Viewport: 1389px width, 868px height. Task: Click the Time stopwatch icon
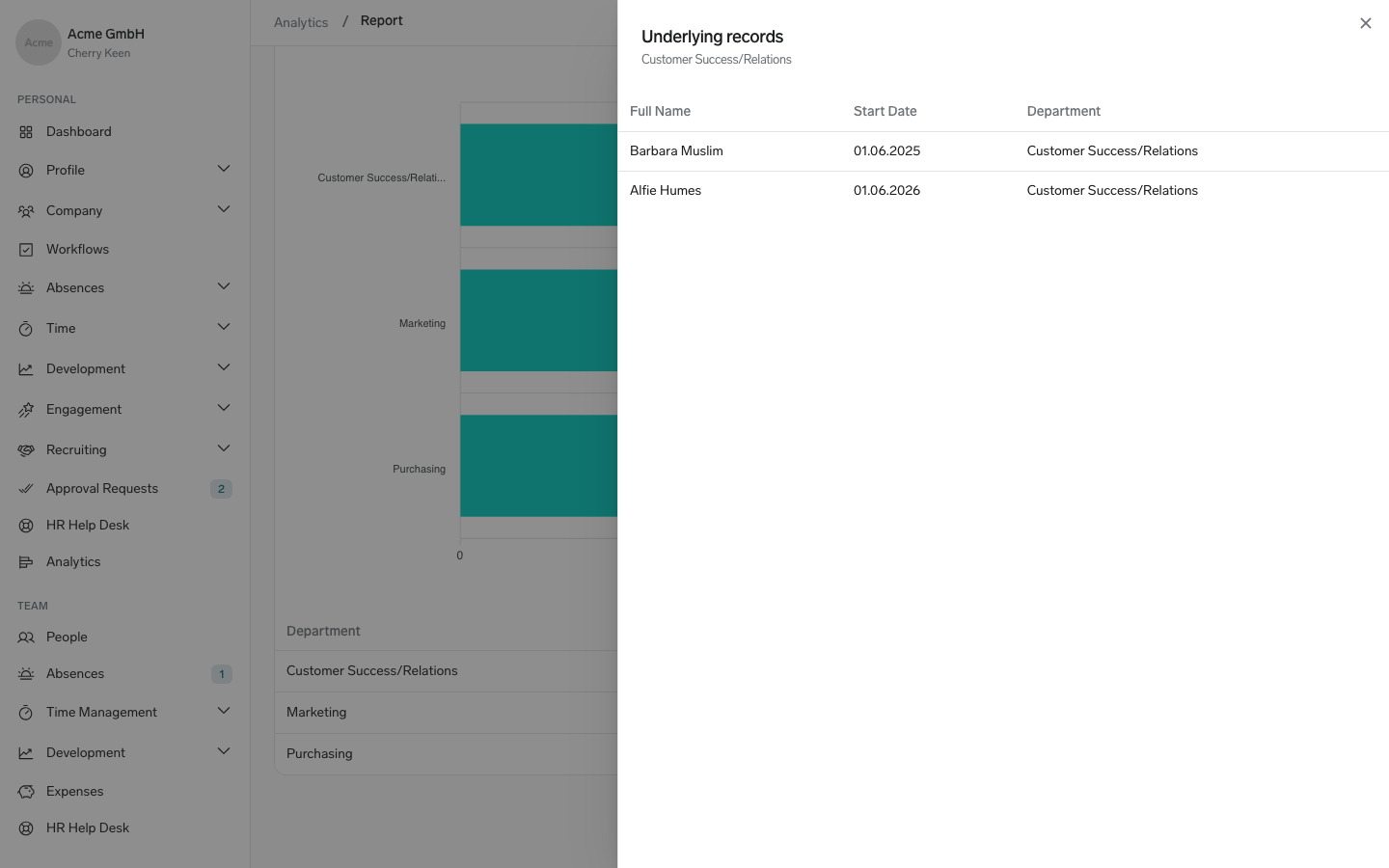[26, 329]
